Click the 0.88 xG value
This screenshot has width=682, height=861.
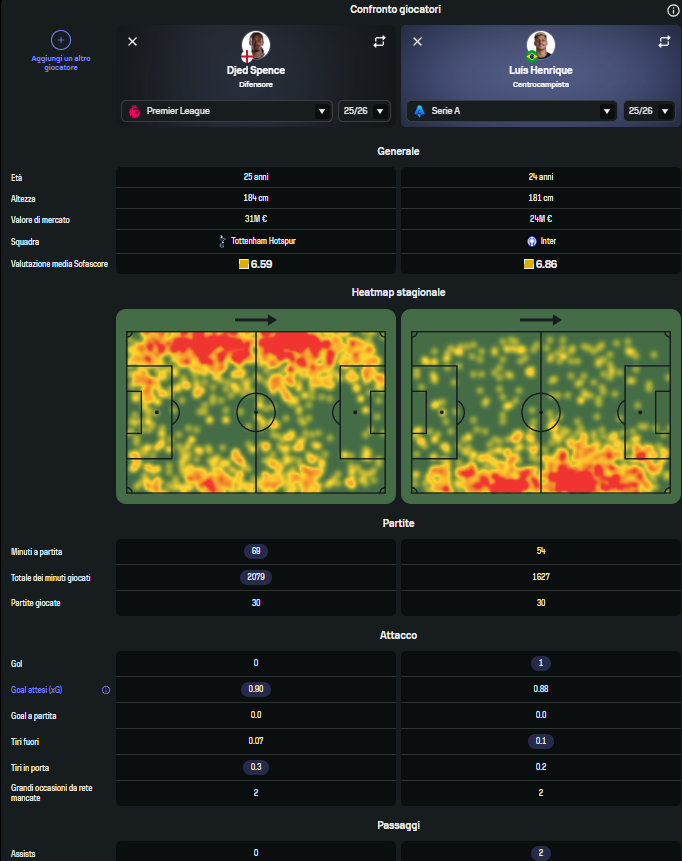coord(541,689)
